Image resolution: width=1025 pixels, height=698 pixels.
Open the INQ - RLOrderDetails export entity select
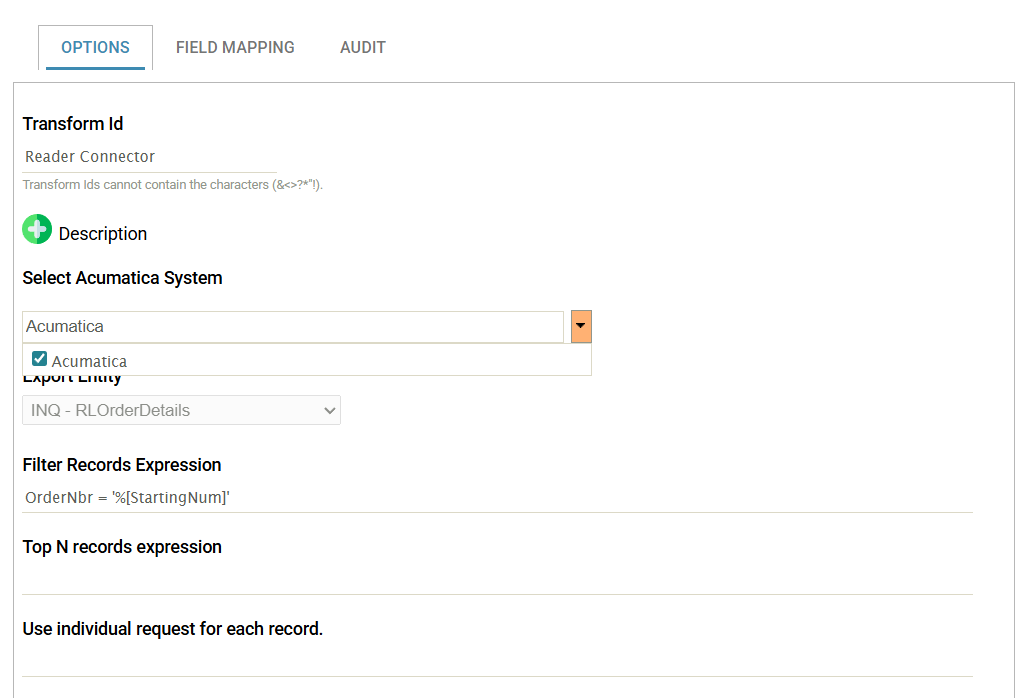(x=170, y=410)
